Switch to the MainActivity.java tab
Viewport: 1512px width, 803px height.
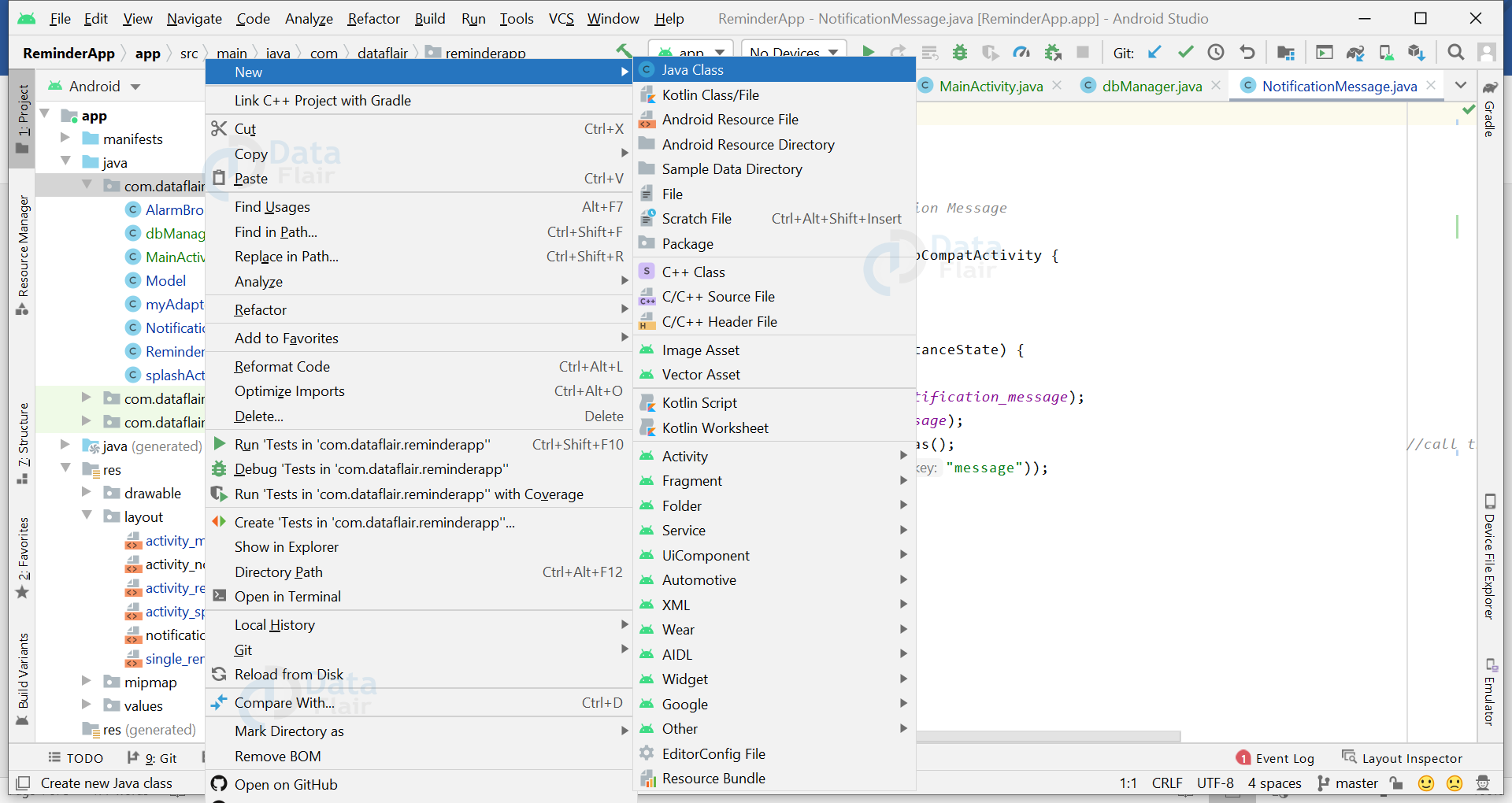click(991, 86)
